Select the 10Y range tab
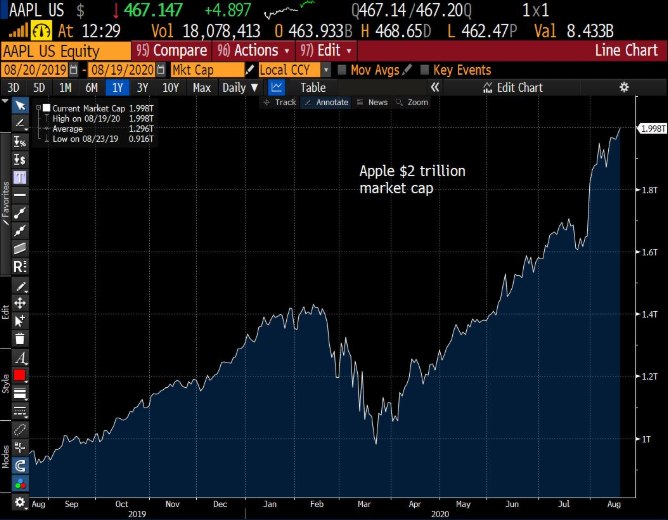Image resolution: width=668 pixels, height=520 pixels. tap(170, 88)
